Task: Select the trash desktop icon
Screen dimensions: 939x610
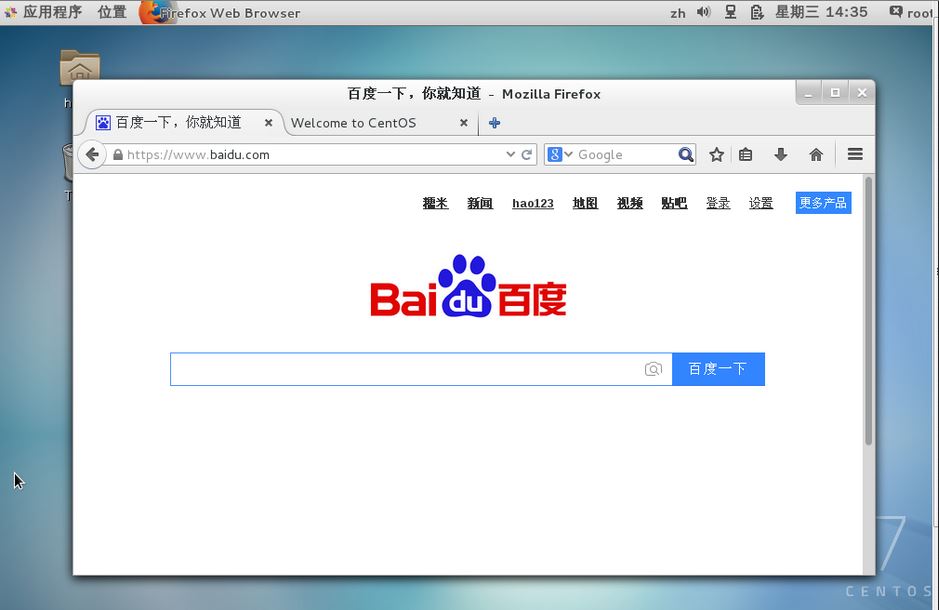Action: point(68,163)
